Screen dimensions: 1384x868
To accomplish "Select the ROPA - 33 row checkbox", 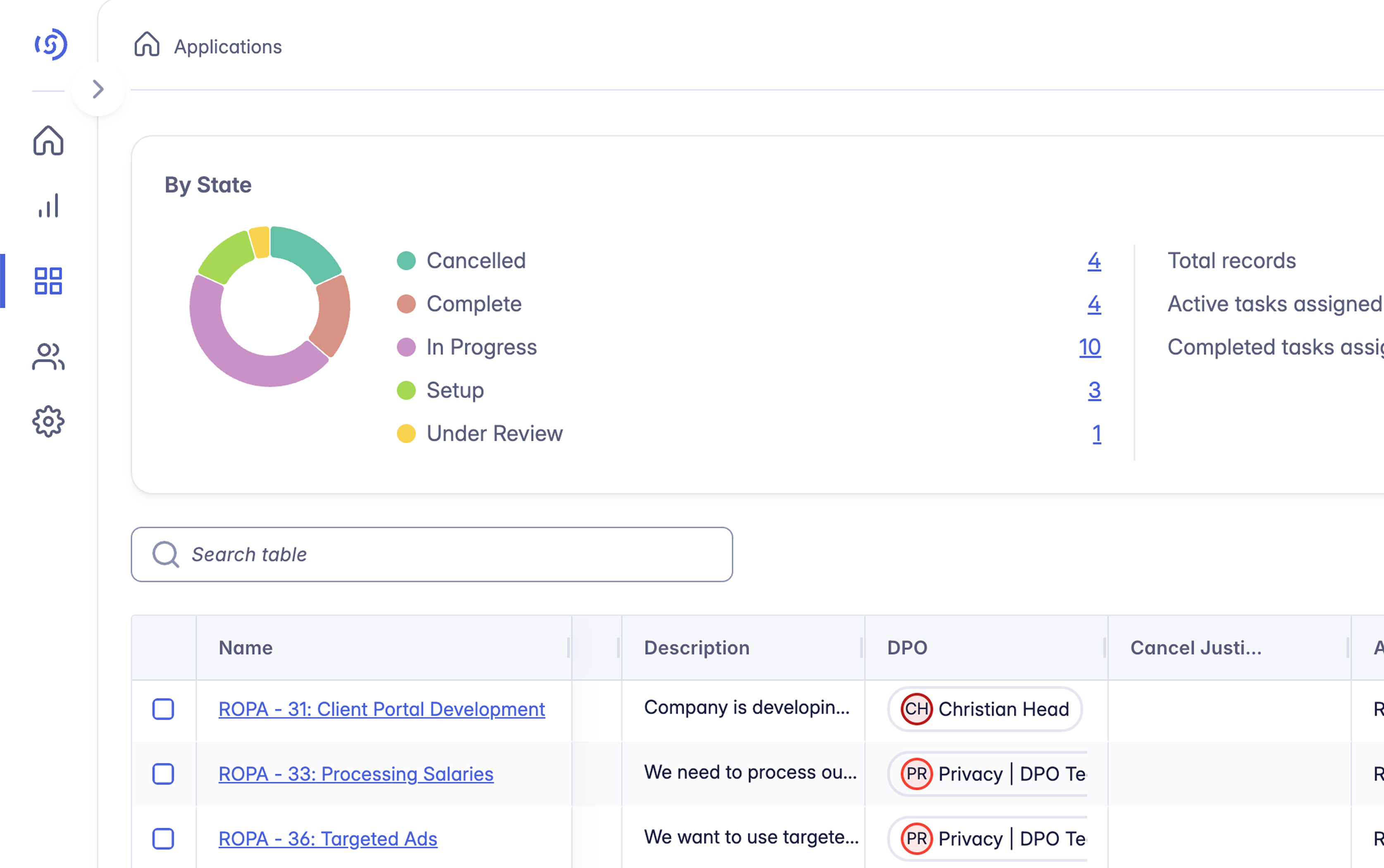I will pyautogui.click(x=162, y=774).
